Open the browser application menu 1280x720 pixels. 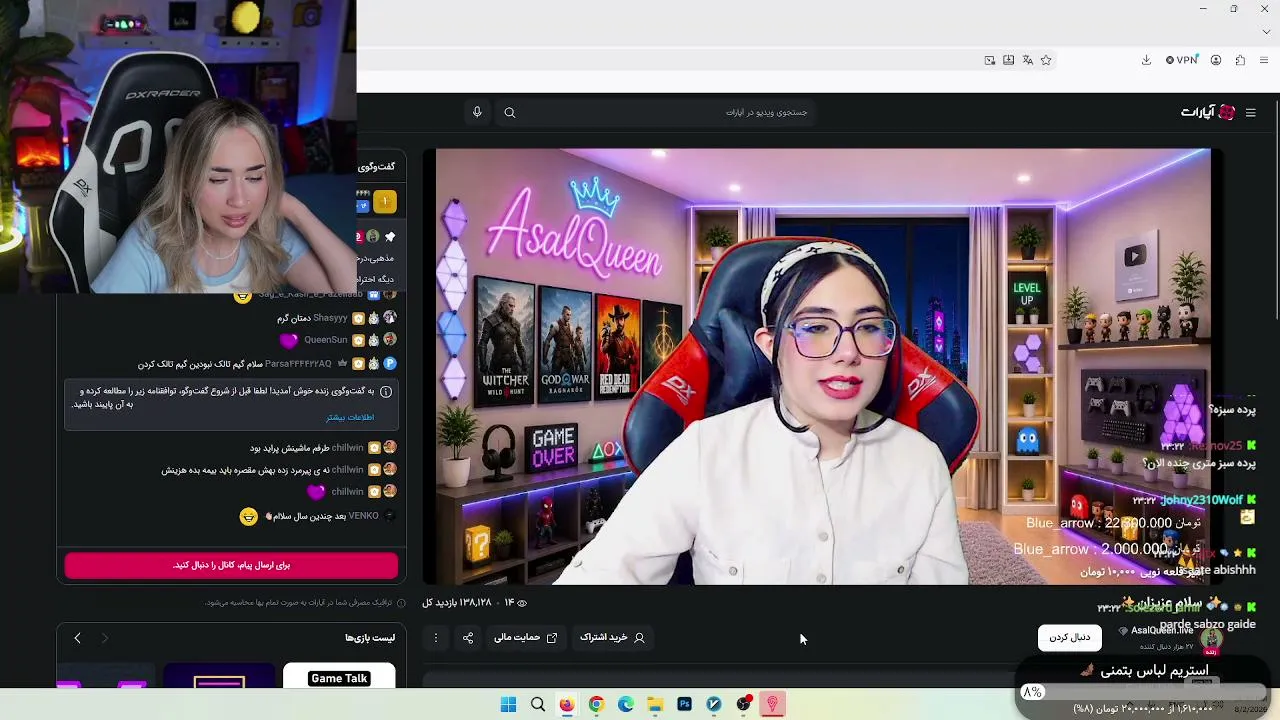point(1264,60)
